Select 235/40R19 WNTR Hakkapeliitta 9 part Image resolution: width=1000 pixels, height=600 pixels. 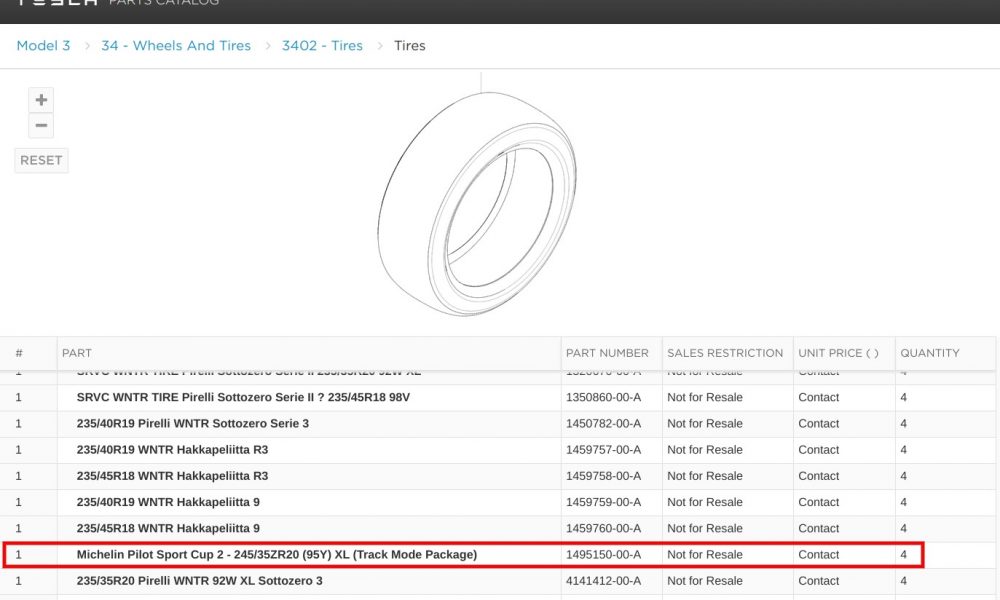click(168, 502)
